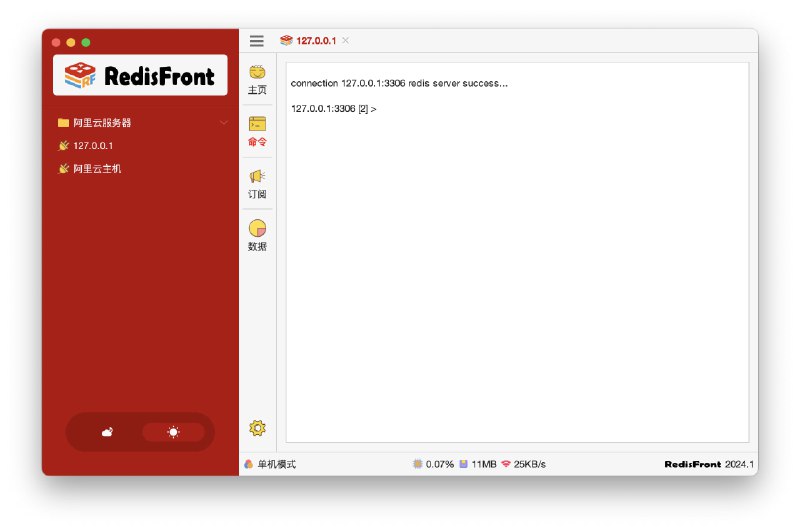The height and width of the screenshot is (531, 800).
Task: Select the 阿里云服务器 folder
Action: [x=102, y=123]
